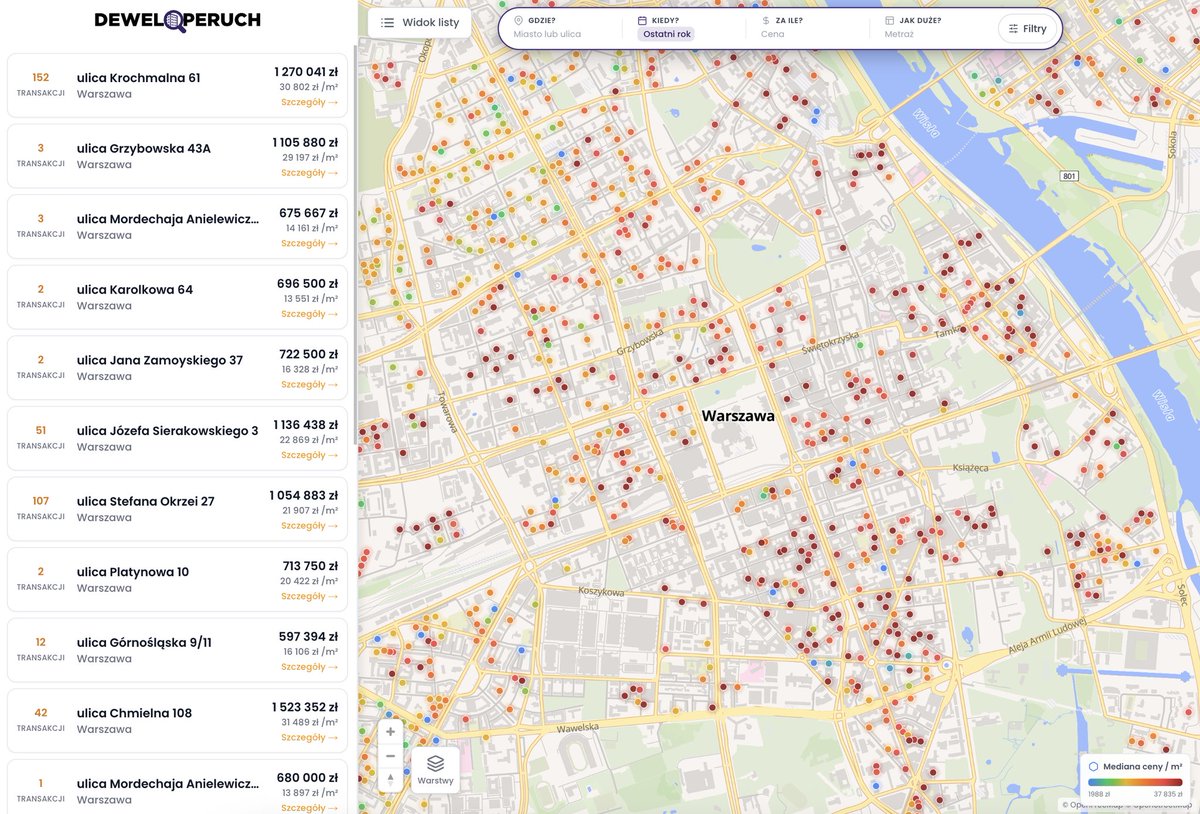Select the ulica Górnośląska 9/11 address title
The height and width of the screenshot is (814, 1200).
click(x=144, y=643)
